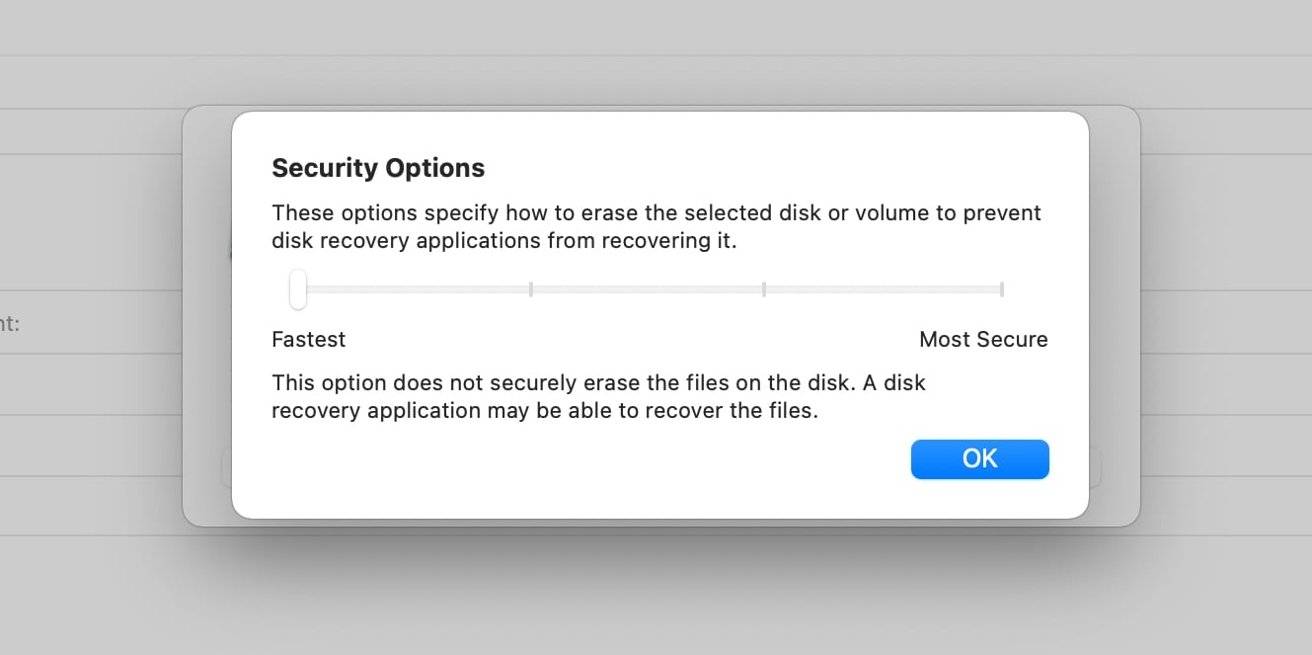Click the Fastest label
This screenshot has width=1312, height=655.
[x=308, y=339]
